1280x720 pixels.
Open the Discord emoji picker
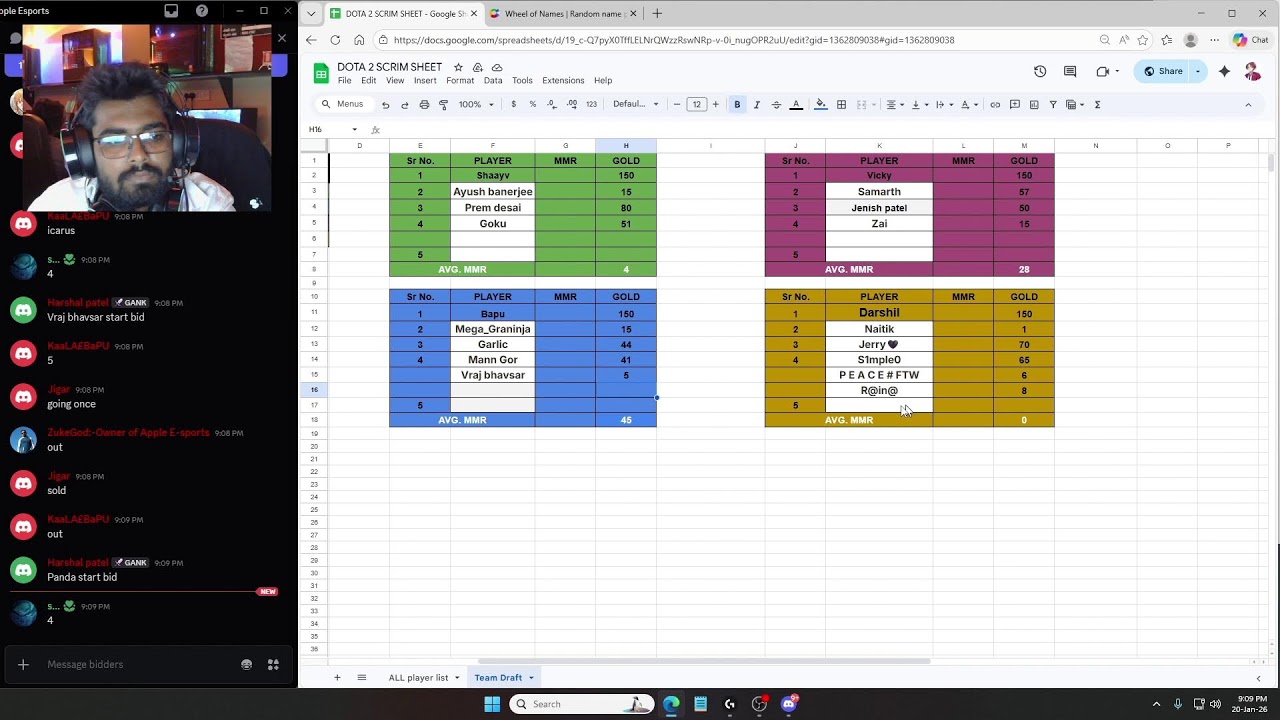(x=246, y=664)
